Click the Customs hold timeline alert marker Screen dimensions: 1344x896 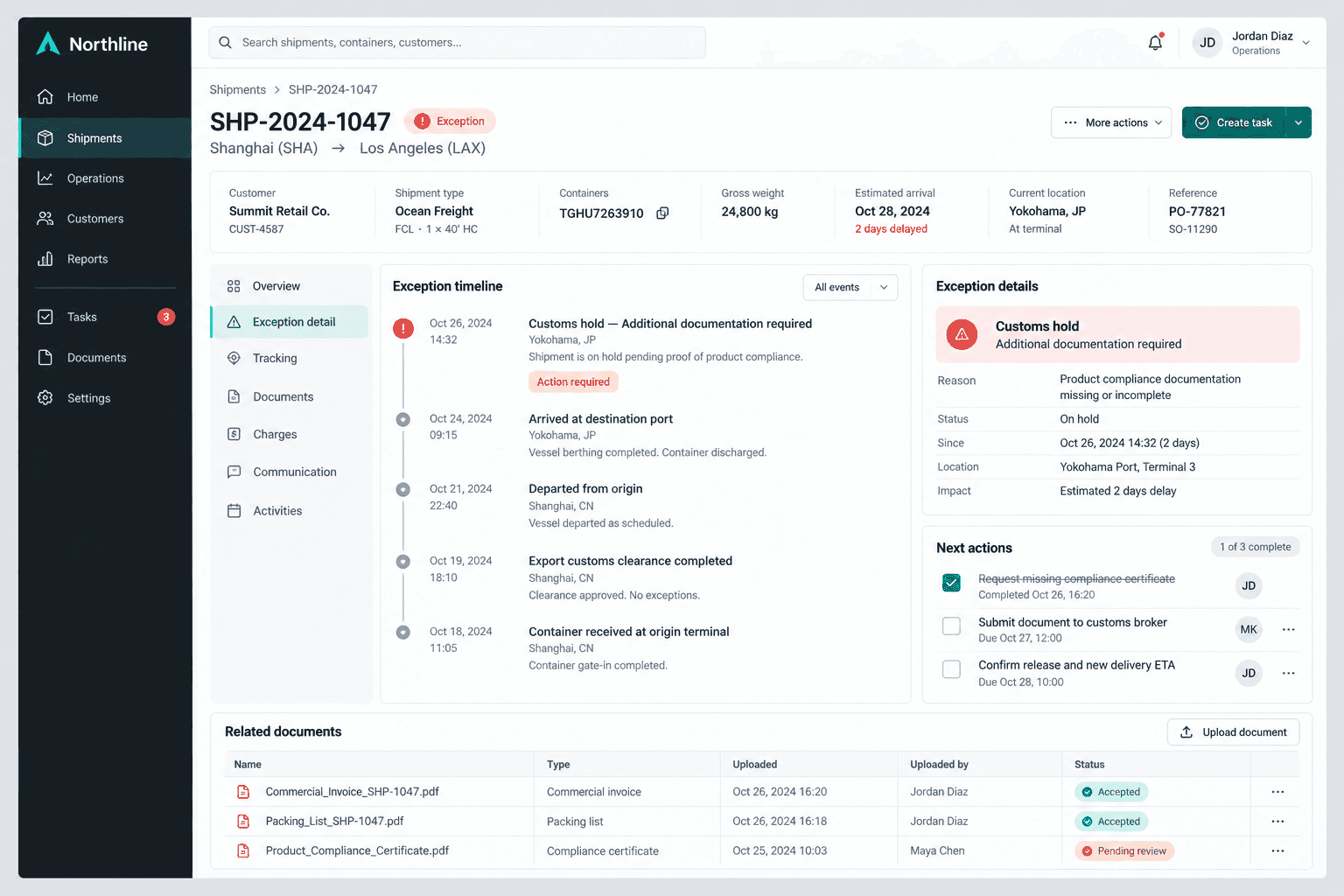pos(402,328)
